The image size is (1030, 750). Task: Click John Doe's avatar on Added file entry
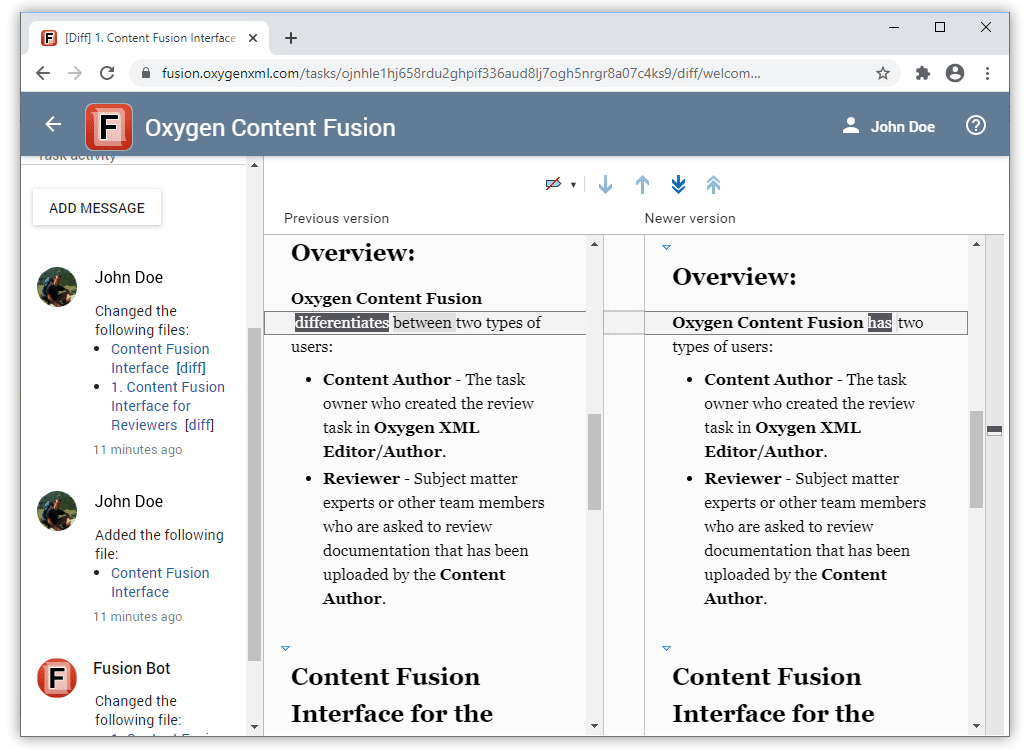(57, 511)
